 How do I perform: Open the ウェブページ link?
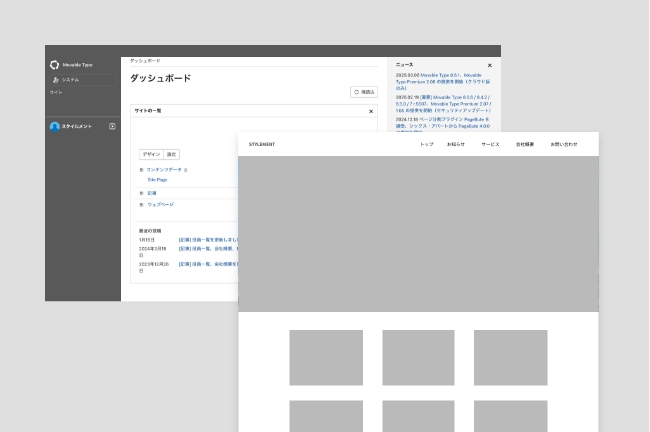[161, 205]
